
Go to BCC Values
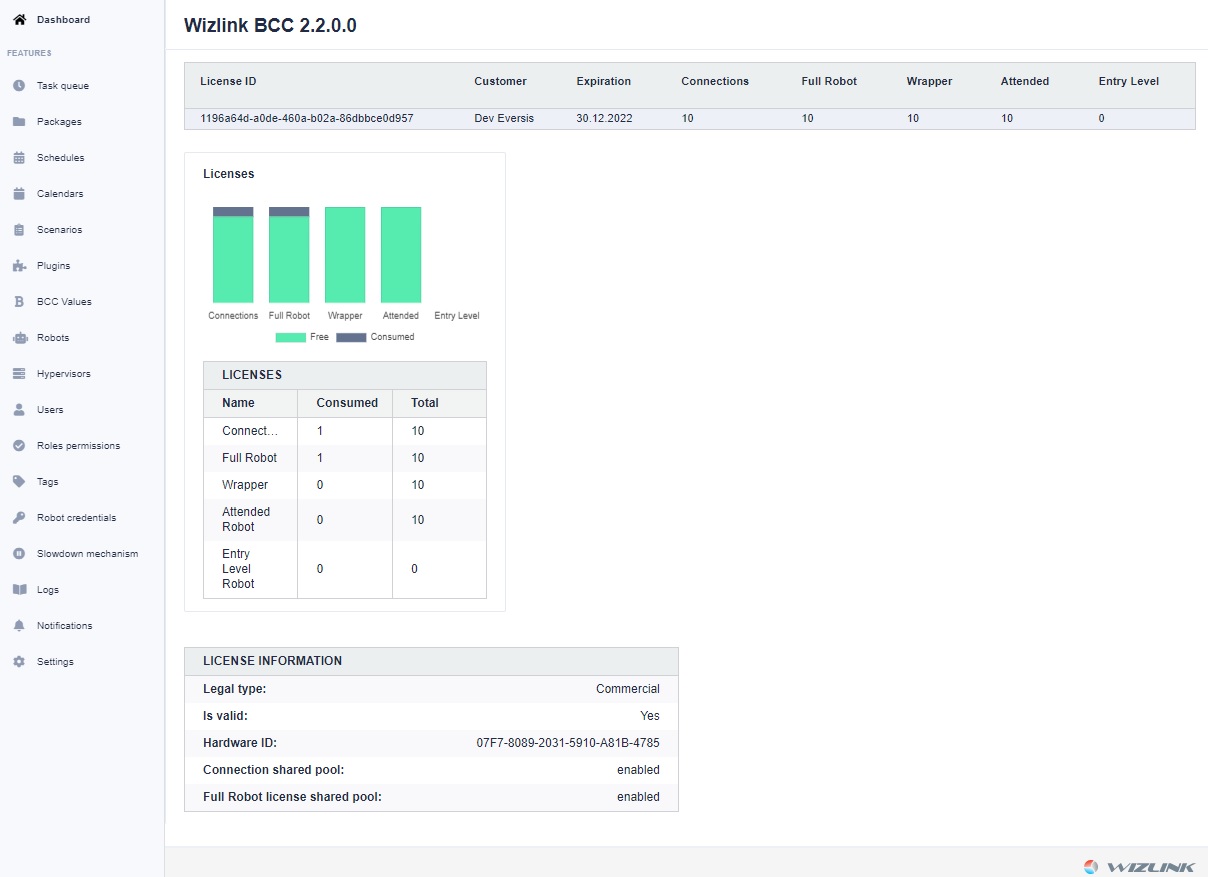(x=64, y=302)
